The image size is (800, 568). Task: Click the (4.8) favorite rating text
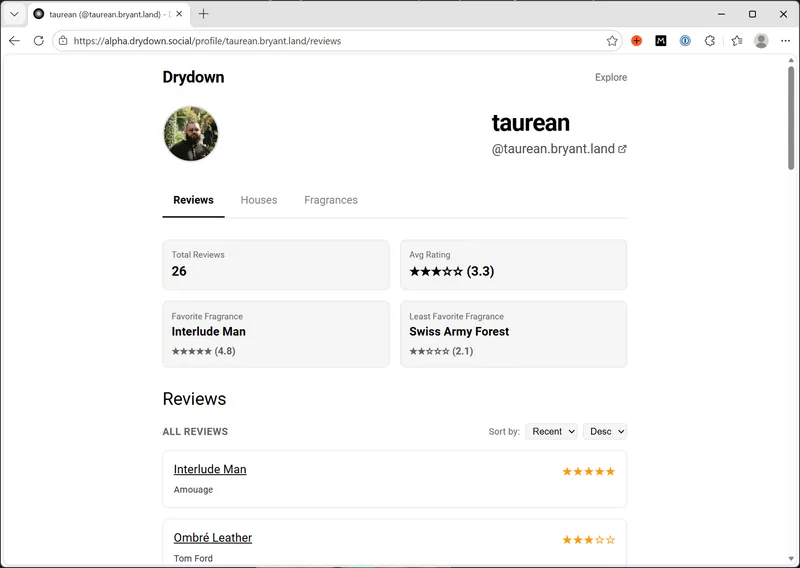pos(225,351)
